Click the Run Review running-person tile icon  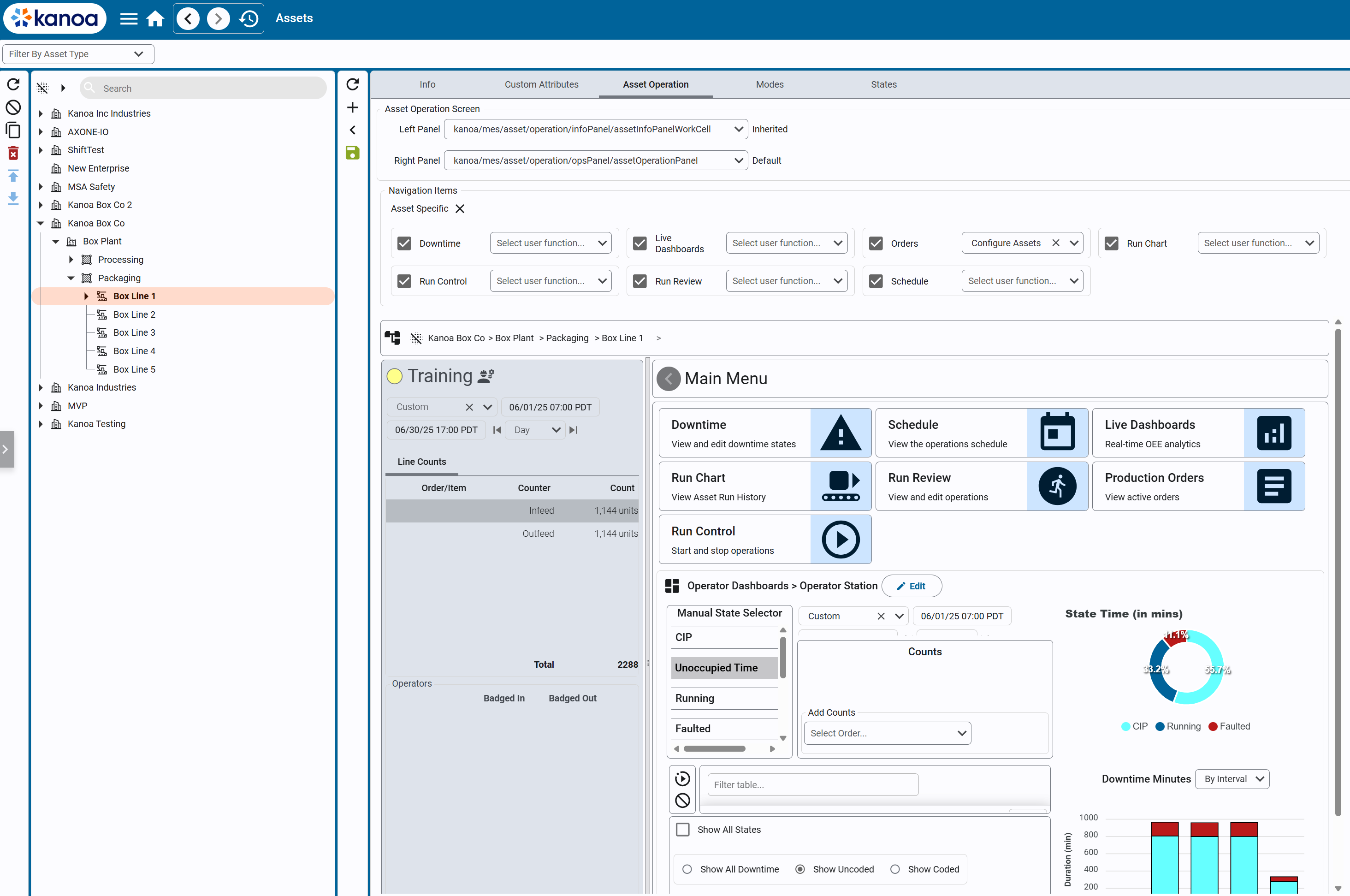pyautogui.click(x=1057, y=487)
